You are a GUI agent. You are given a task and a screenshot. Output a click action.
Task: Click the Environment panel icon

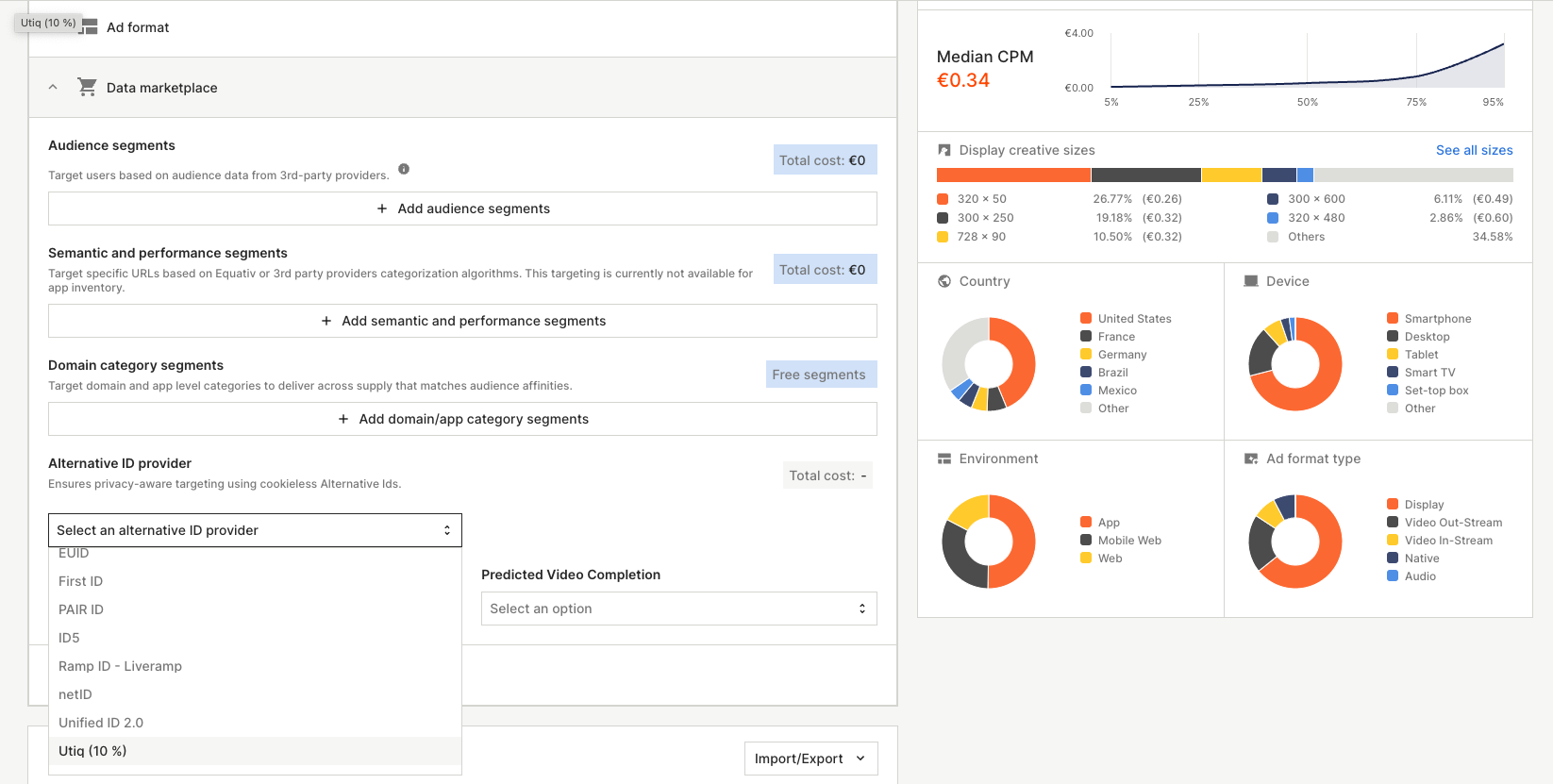coord(944,459)
